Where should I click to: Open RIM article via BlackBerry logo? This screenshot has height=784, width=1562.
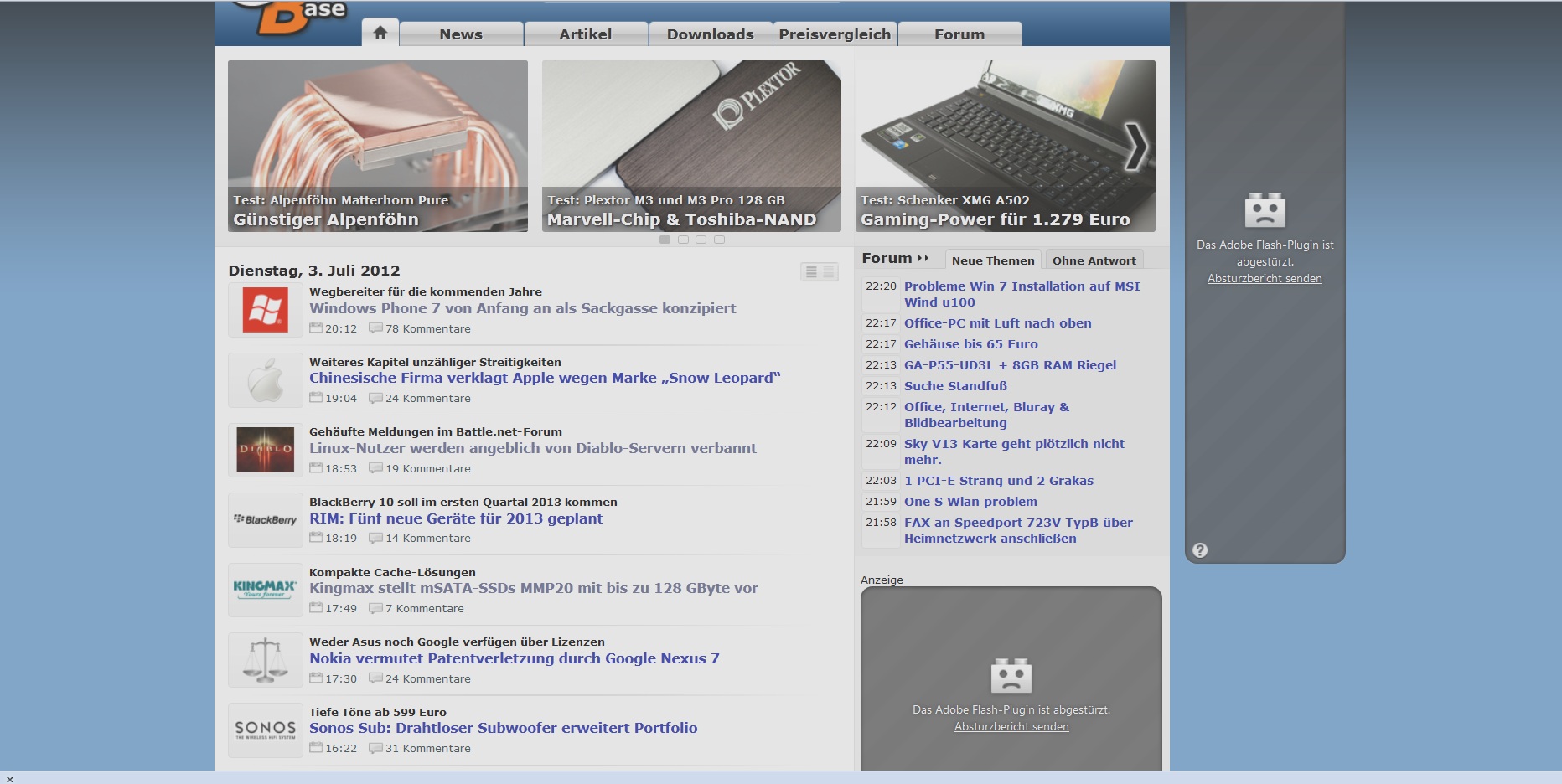point(266,520)
